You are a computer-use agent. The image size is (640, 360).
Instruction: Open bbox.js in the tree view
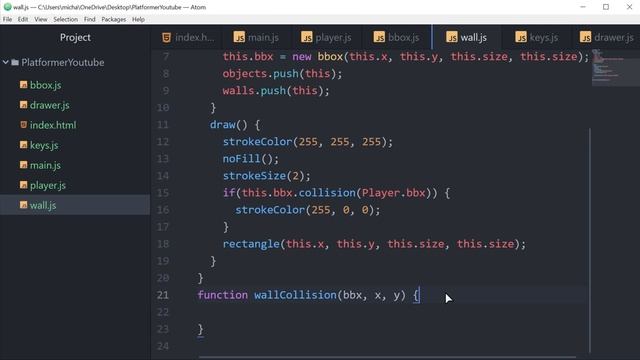tap(75, 85)
